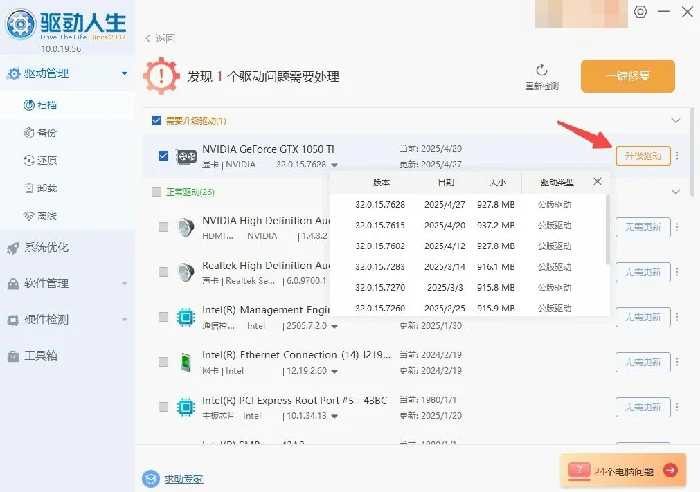Open more options for NVIDIA HD Audio
The image size is (700, 492).
[677, 227]
